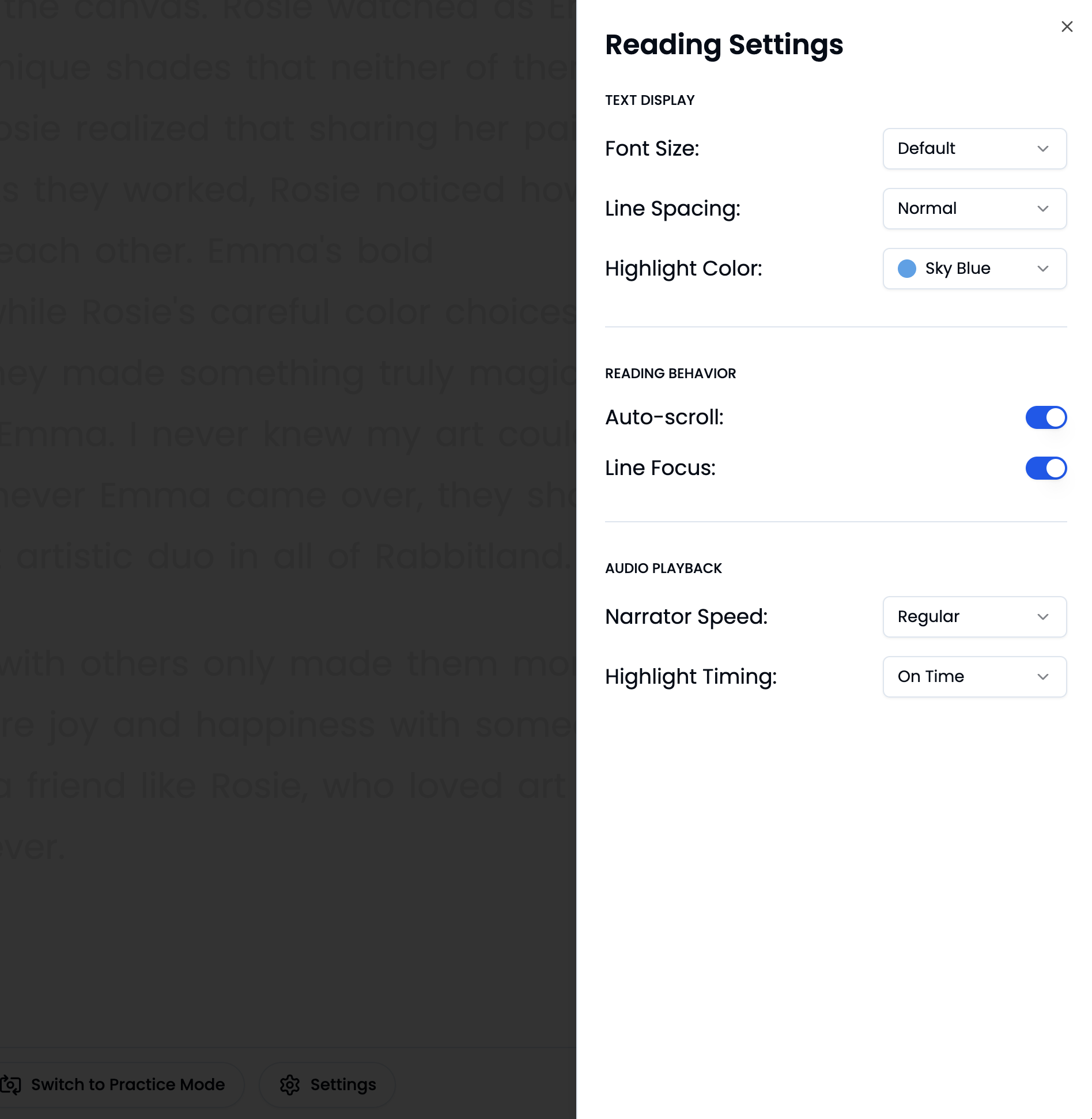
Task: Open the Highlight Timing dropdown
Action: 974,677
